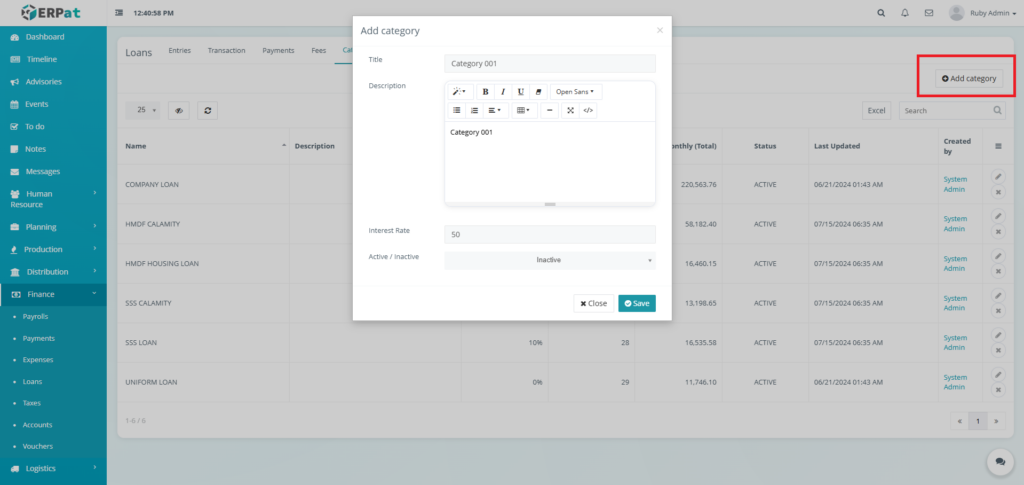This screenshot has width=1024, height=485.
Task: Delete the COMPANY LOAN row
Action: tap(998, 192)
